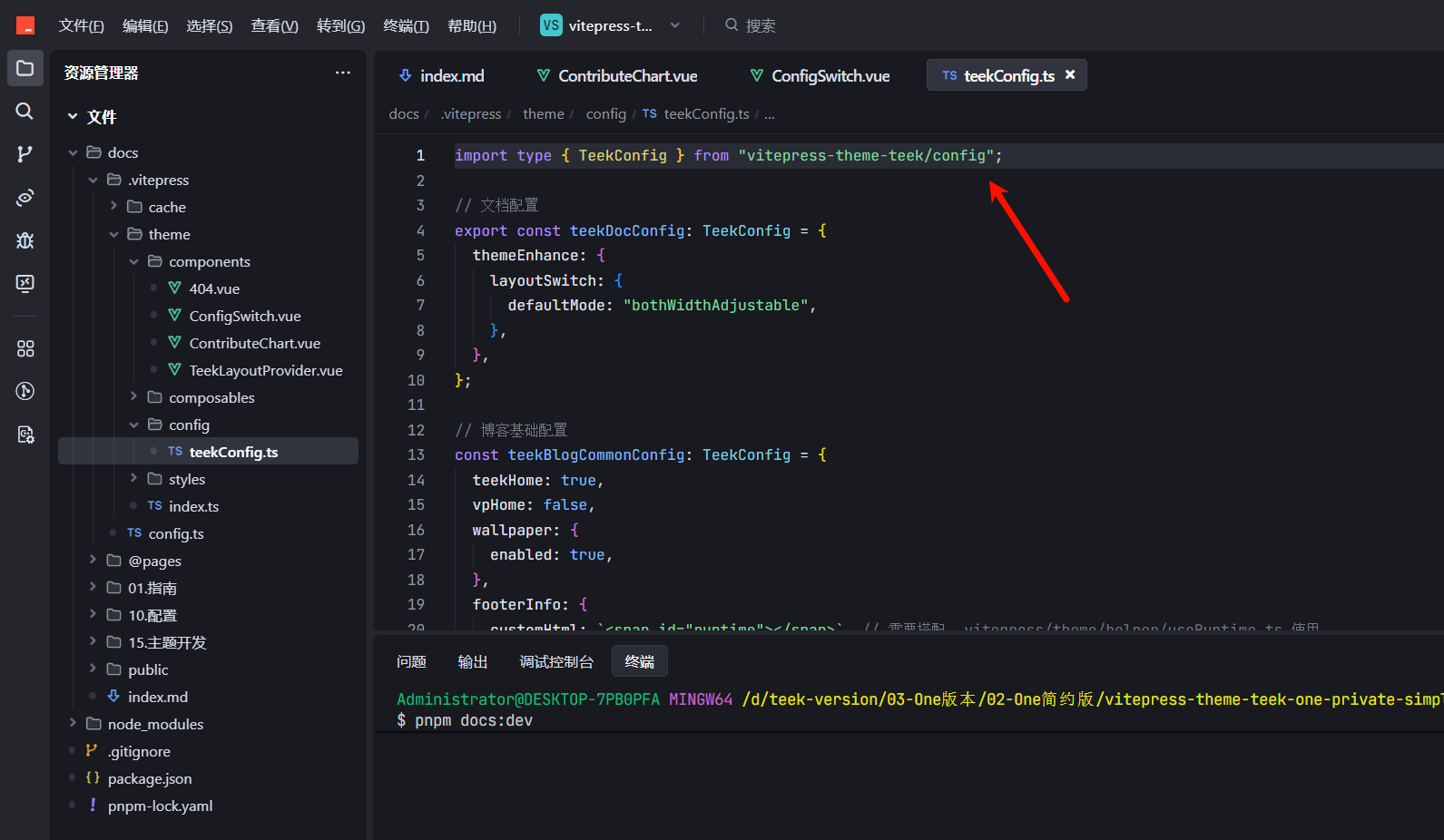Viewport: 1444px width, 840px height.
Task: Open the Extensions grid icon in sidebar
Action: (25, 348)
